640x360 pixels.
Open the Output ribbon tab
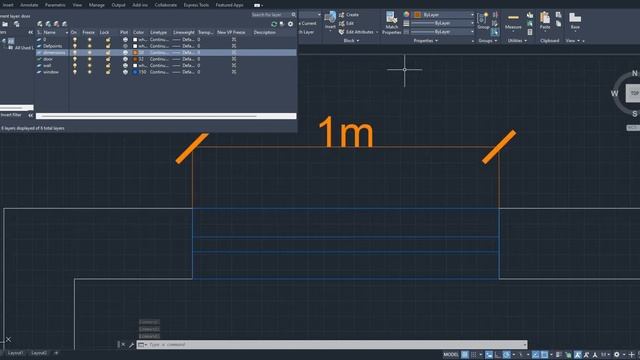coord(118,5)
